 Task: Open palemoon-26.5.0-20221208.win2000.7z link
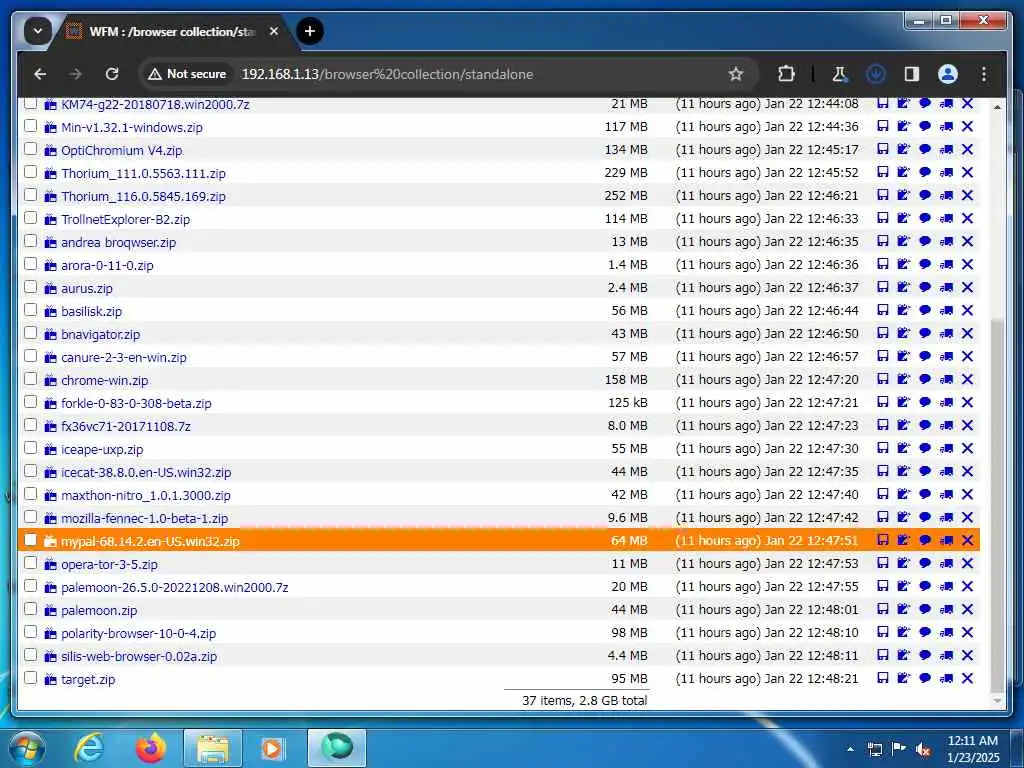174,588
